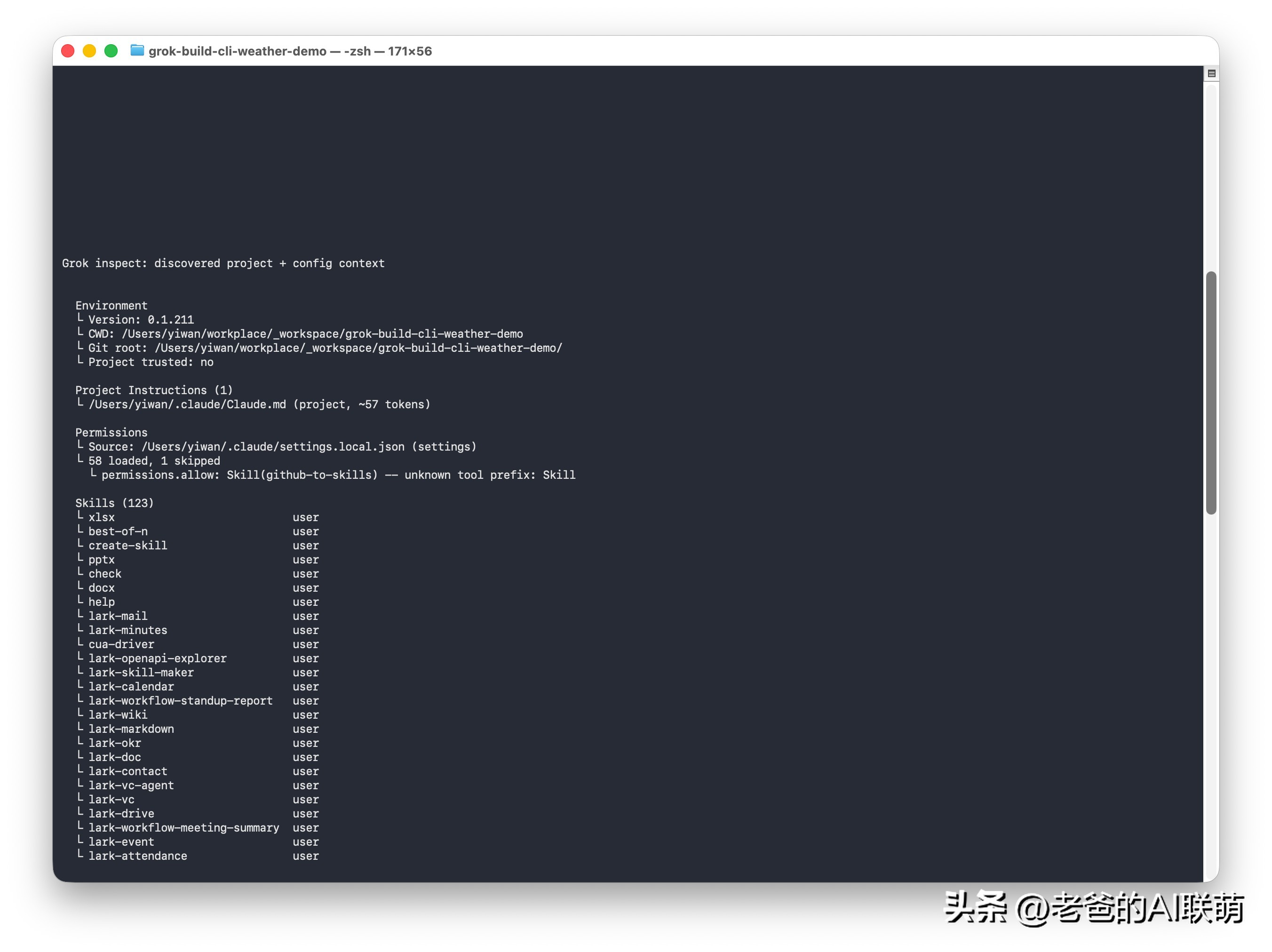Click the yellow minimize window button
Screen dimensions: 1272x952
click(89, 51)
